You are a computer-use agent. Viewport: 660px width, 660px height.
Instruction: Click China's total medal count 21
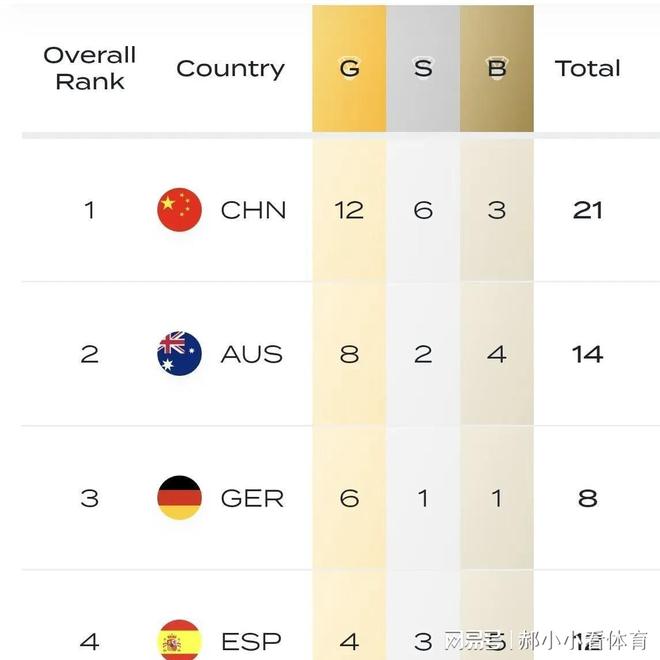click(588, 210)
